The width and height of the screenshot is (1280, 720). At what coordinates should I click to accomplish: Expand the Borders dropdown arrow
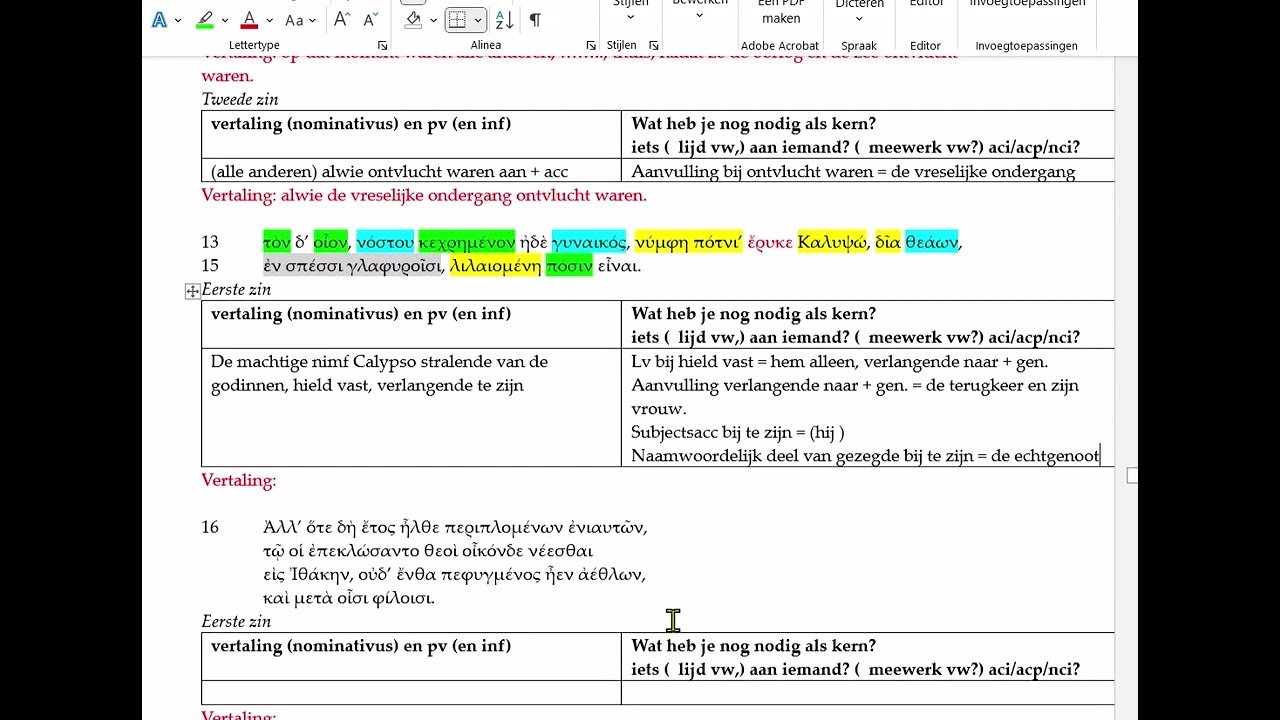coord(478,21)
